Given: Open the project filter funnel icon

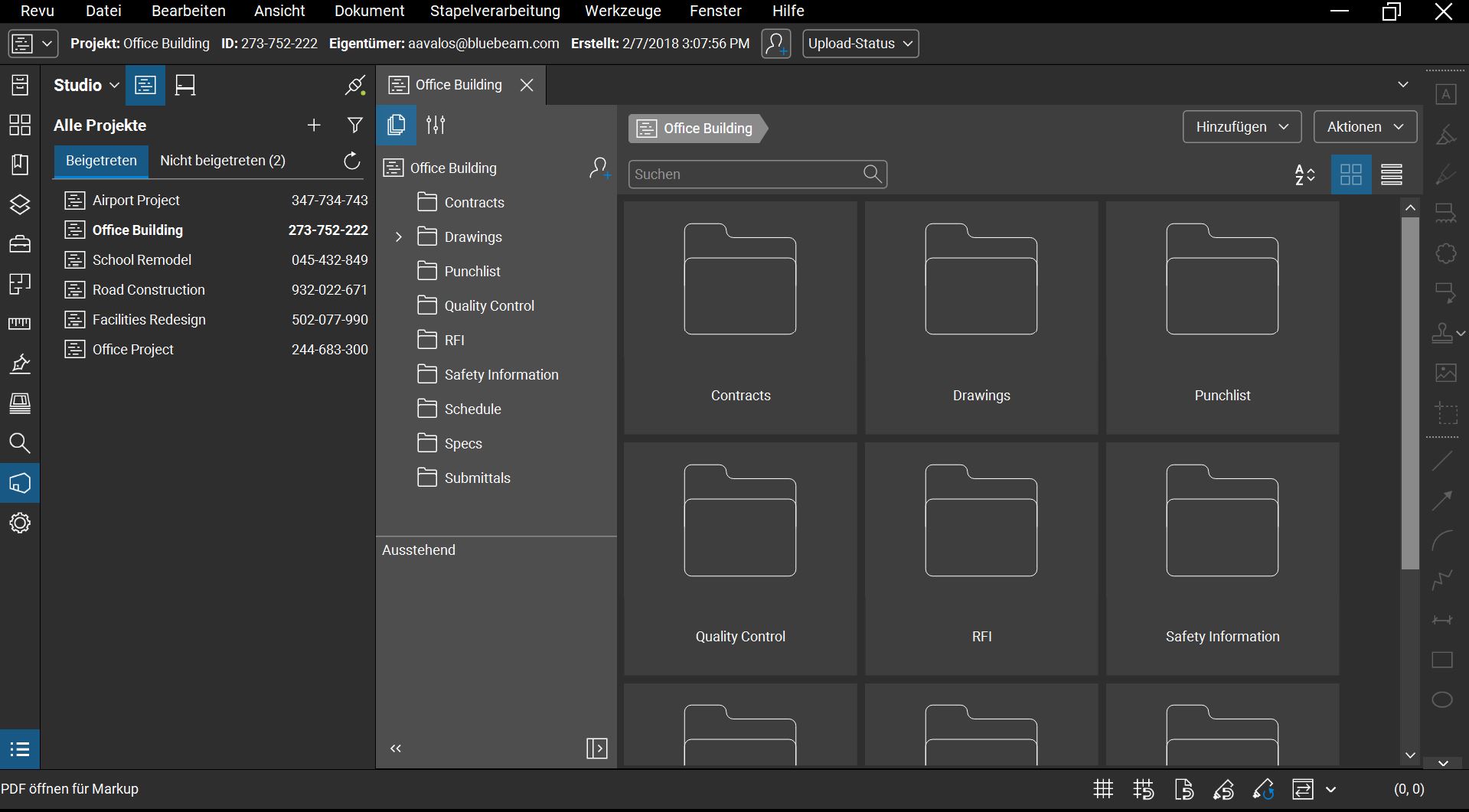Looking at the screenshot, I should (x=354, y=125).
